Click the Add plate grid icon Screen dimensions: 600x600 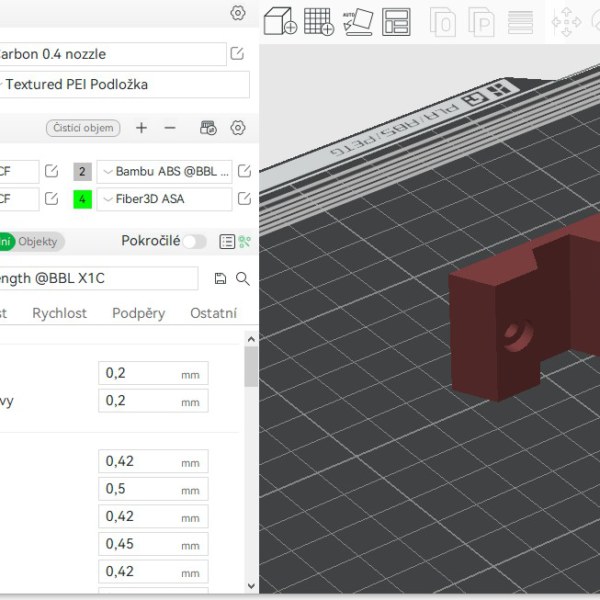coord(318,20)
